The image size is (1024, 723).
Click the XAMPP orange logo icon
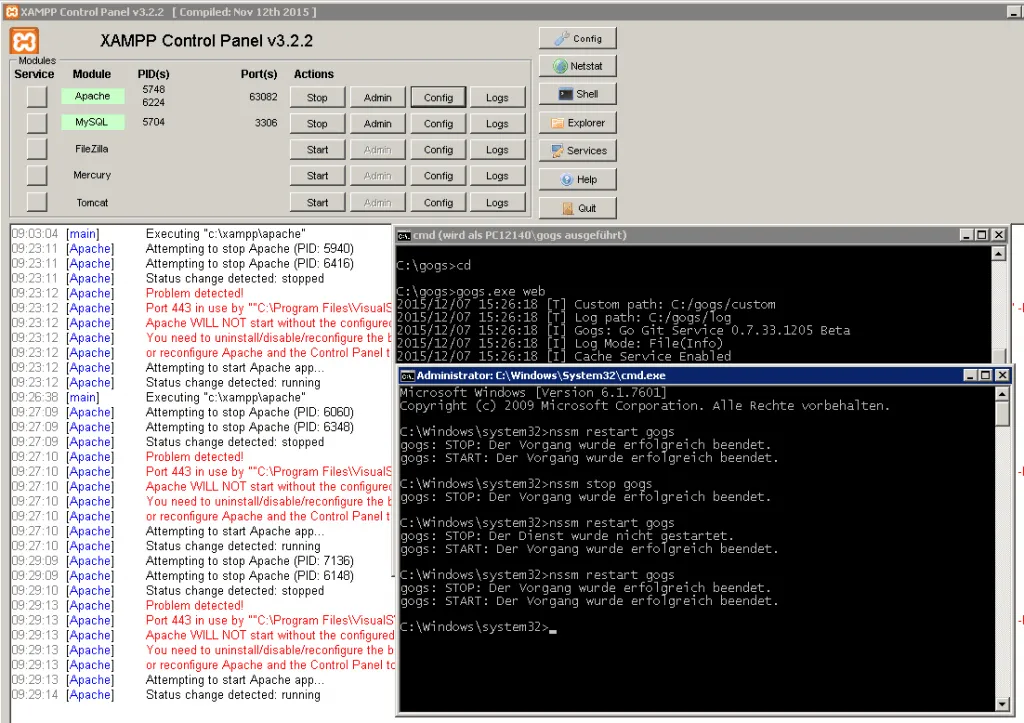[x=25, y=41]
